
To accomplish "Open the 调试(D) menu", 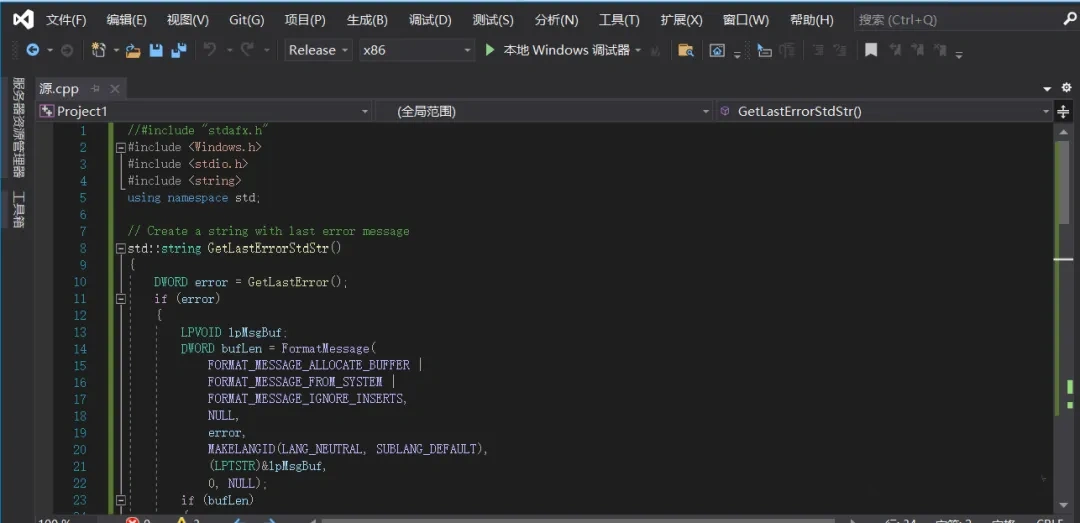I will click(430, 20).
